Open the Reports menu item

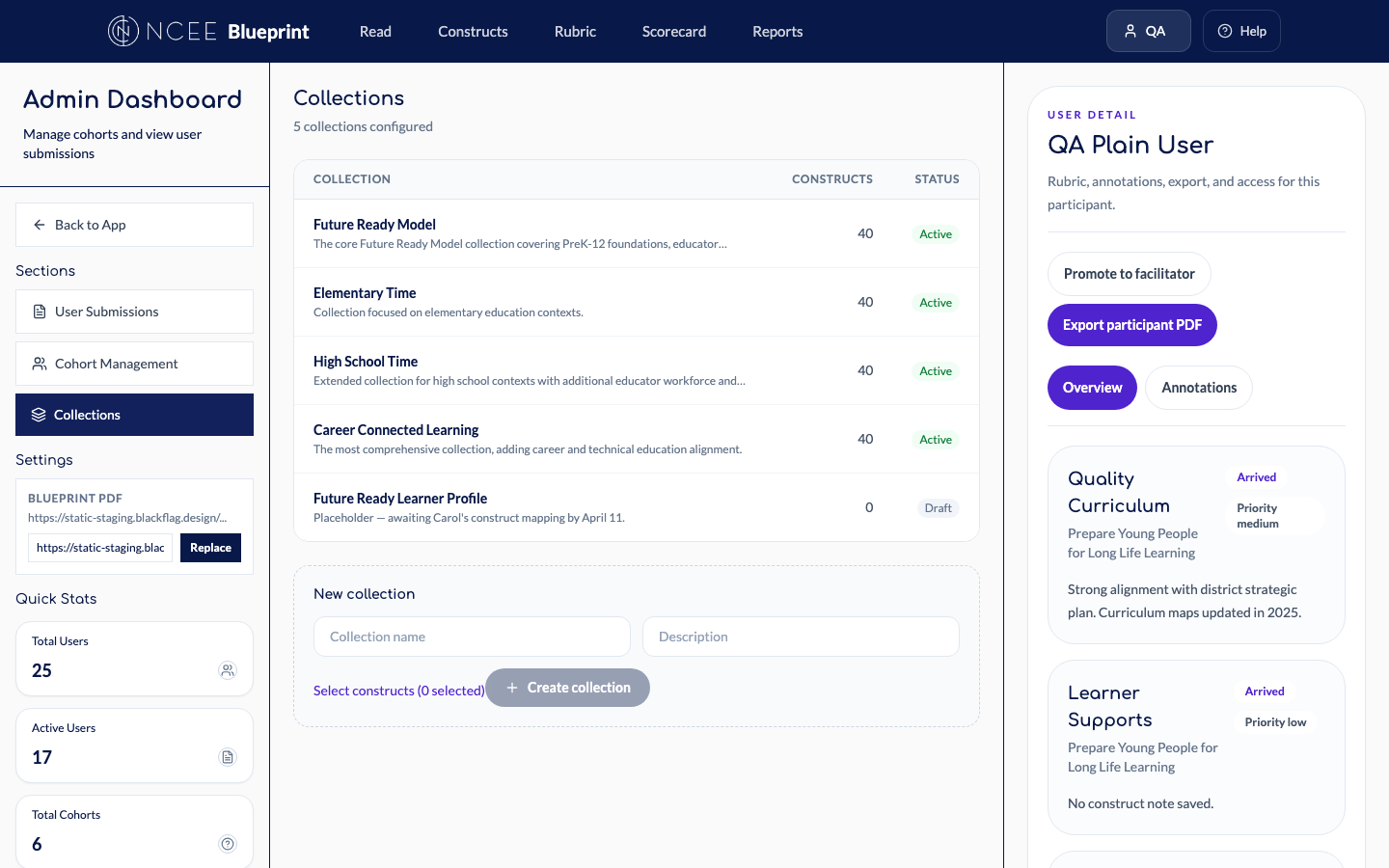(776, 31)
